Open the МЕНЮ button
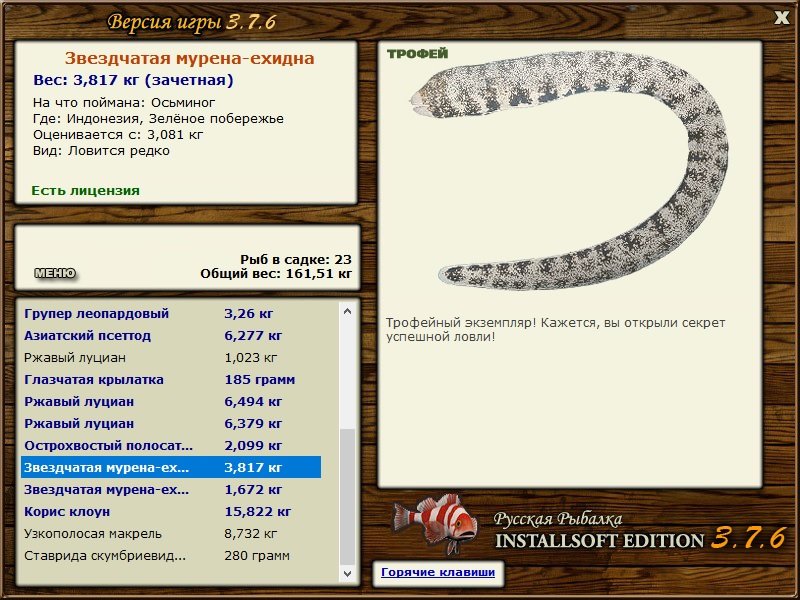 point(55,273)
